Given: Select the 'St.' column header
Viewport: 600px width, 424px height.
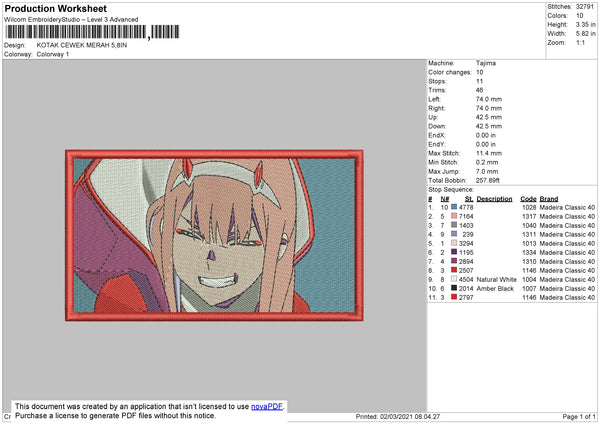Looking at the screenshot, I should (469, 199).
